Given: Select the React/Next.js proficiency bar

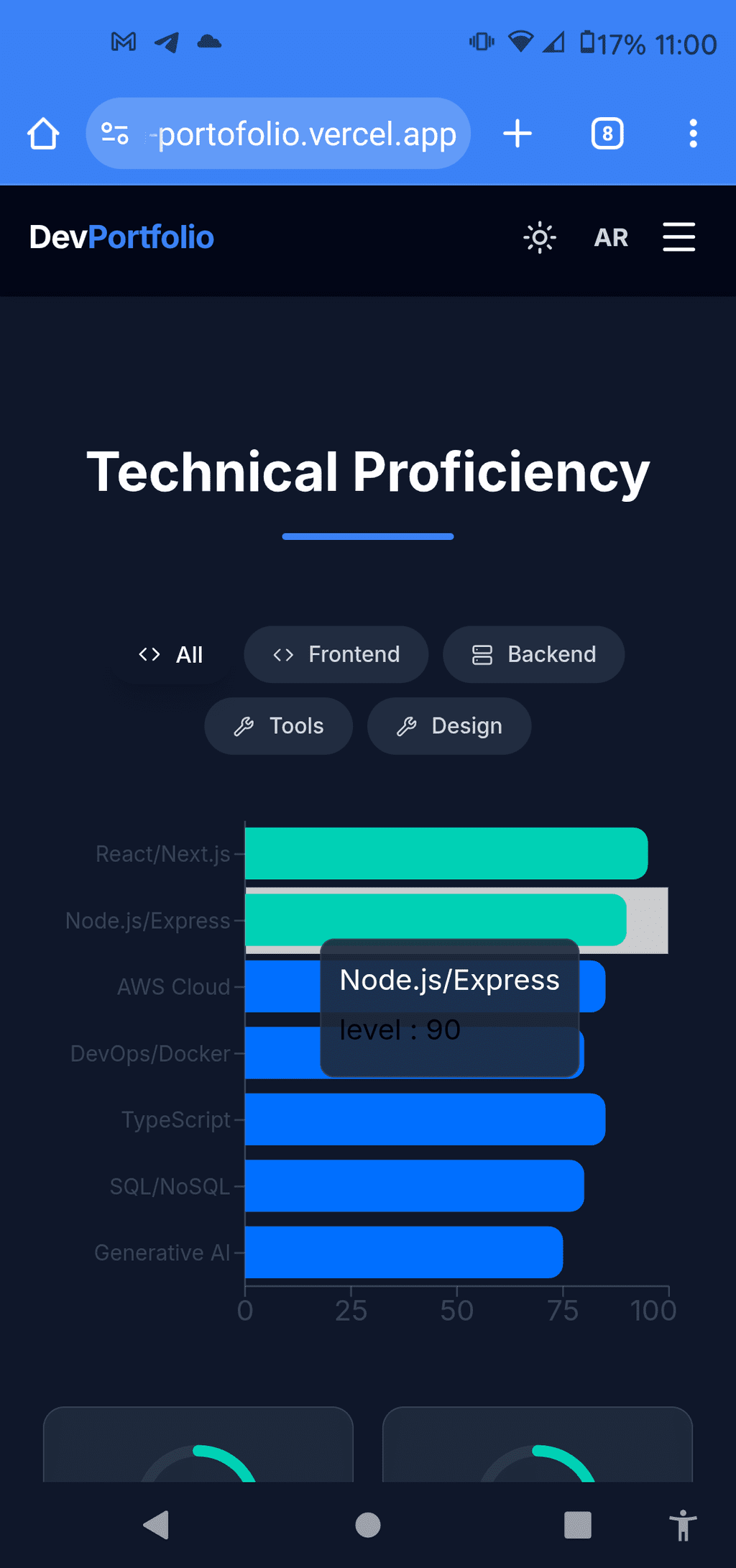Looking at the screenshot, I should click(446, 853).
